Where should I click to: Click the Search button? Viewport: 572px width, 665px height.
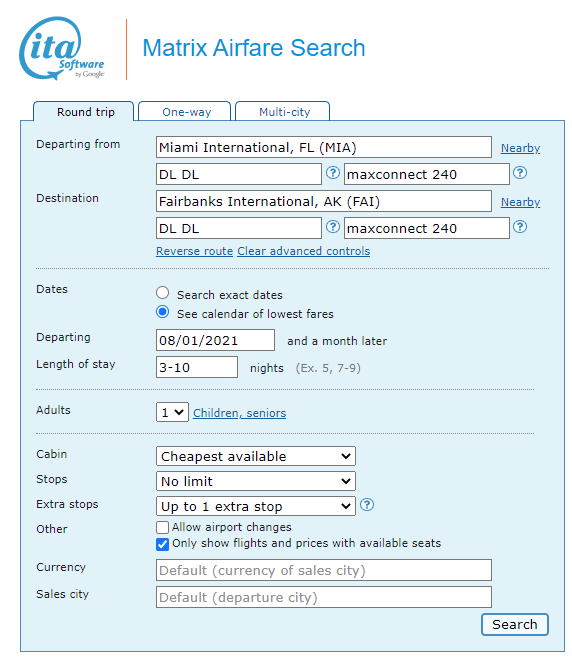pyautogui.click(x=515, y=624)
